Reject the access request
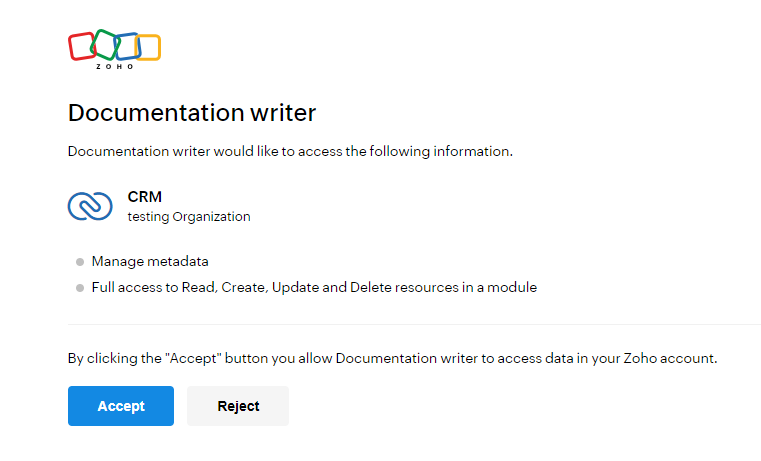Image resolution: width=761 pixels, height=461 pixels. point(238,406)
